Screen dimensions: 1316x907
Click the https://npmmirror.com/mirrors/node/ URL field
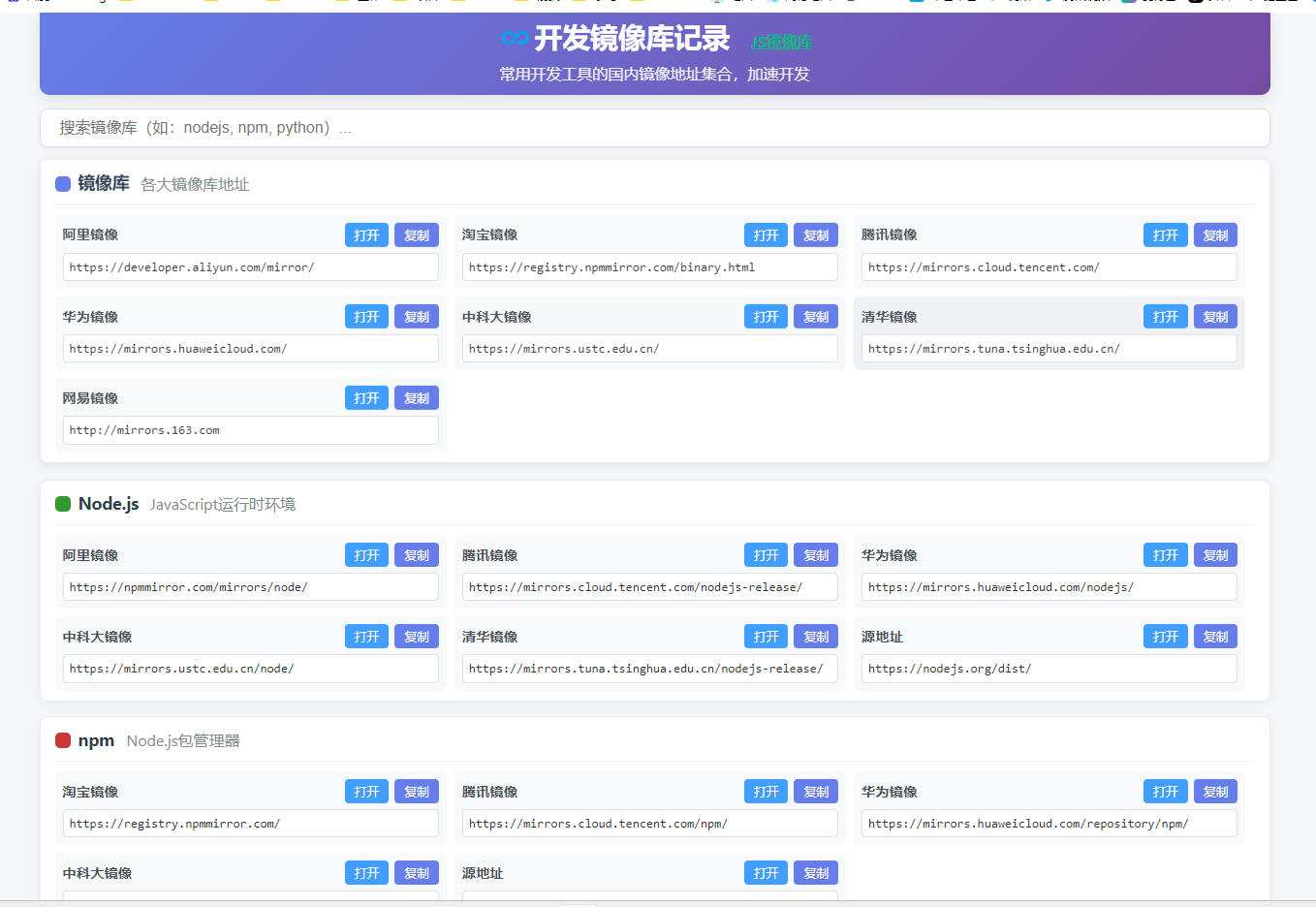click(x=251, y=587)
